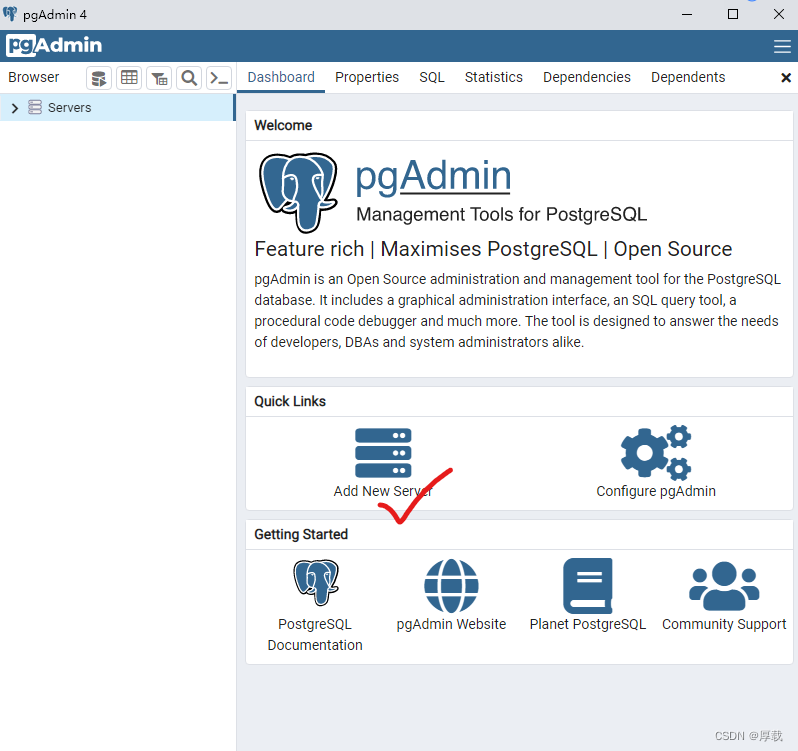Click the Welcome panel header
The height and width of the screenshot is (751, 798).
519,125
